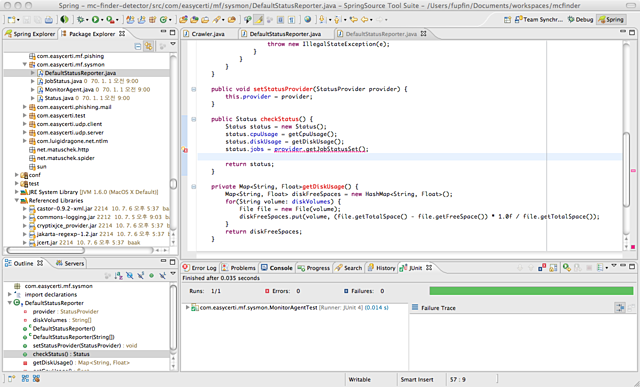The width and height of the screenshot is (640, 387).
Task: Toggle Hide Fields in Outline toolbar
Action: point(130,276)
